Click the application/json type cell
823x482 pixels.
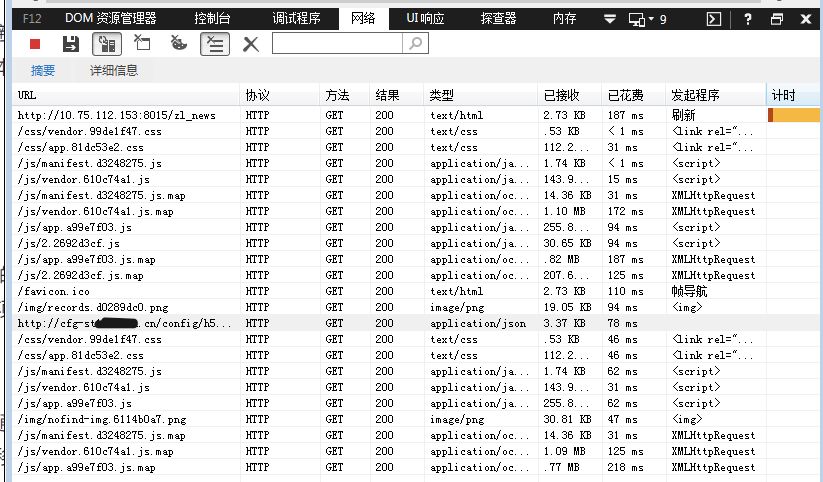[478, 323]
